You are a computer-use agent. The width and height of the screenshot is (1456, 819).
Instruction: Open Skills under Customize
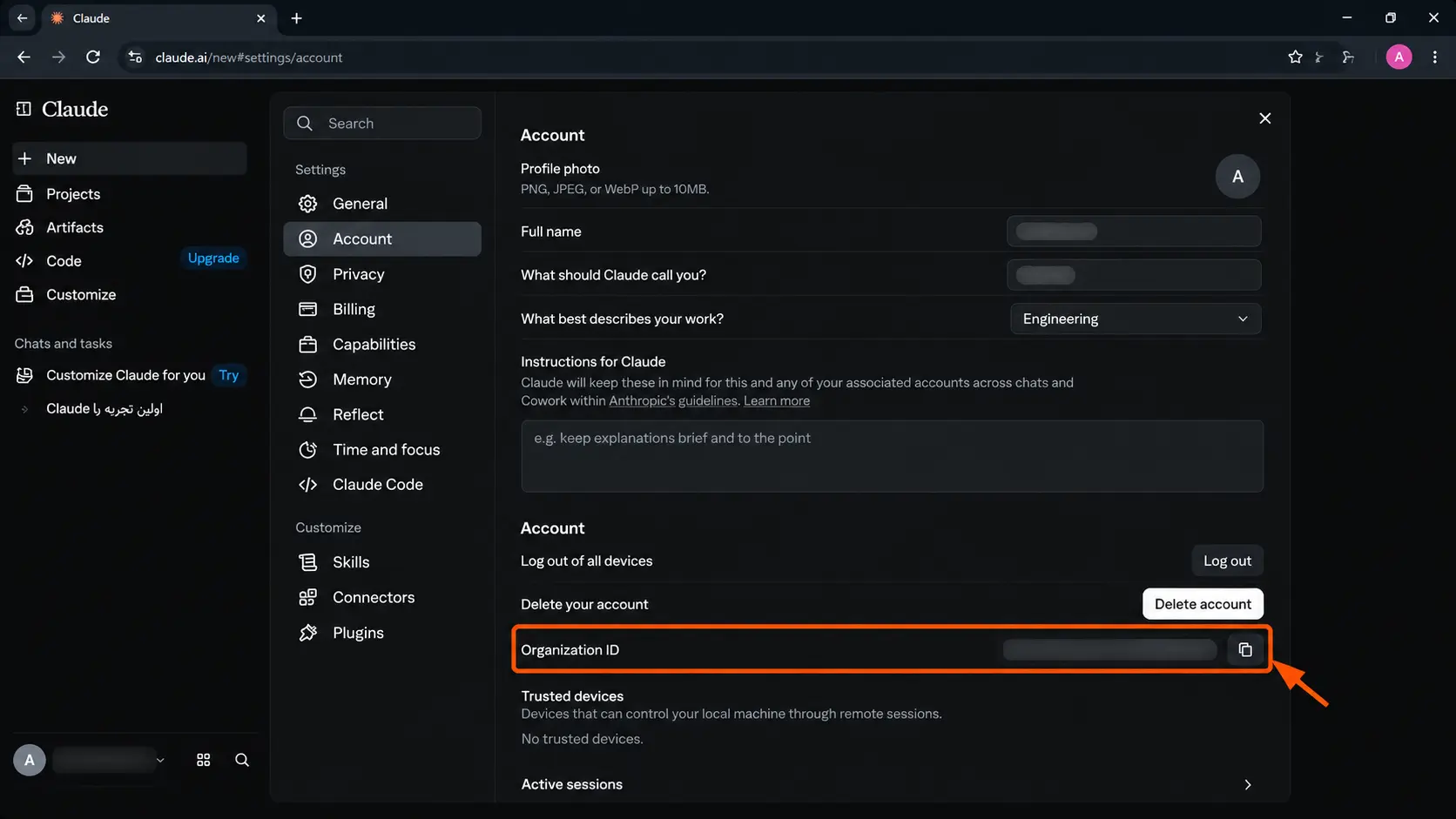tap(382, 562)
